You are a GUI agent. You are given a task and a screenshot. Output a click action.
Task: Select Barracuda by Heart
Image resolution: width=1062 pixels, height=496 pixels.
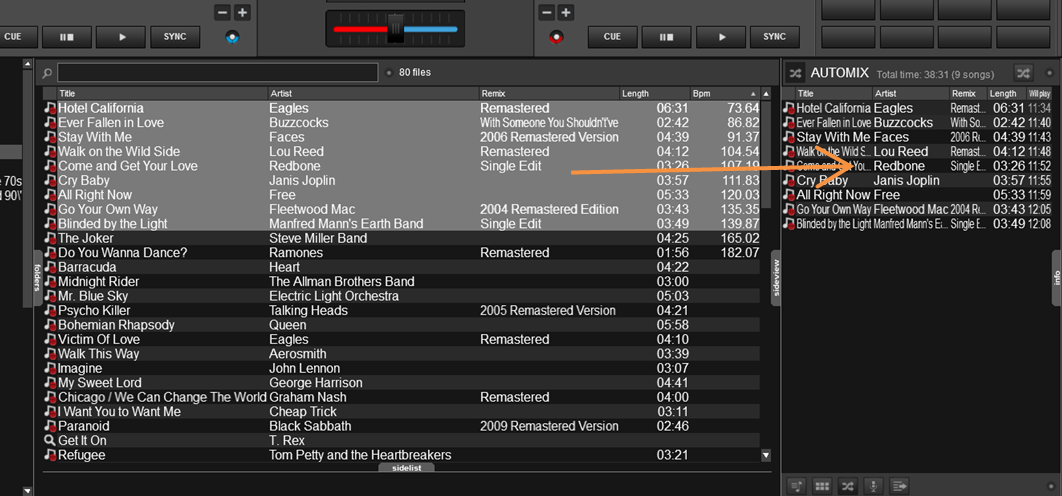[401, 267]
